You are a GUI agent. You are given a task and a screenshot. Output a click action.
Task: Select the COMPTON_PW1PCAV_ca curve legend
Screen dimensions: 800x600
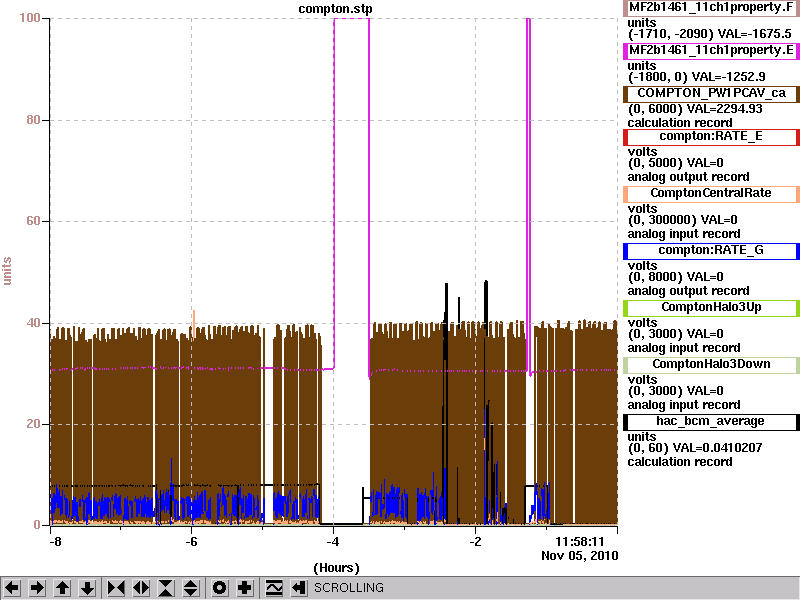(x=711, y=93)
